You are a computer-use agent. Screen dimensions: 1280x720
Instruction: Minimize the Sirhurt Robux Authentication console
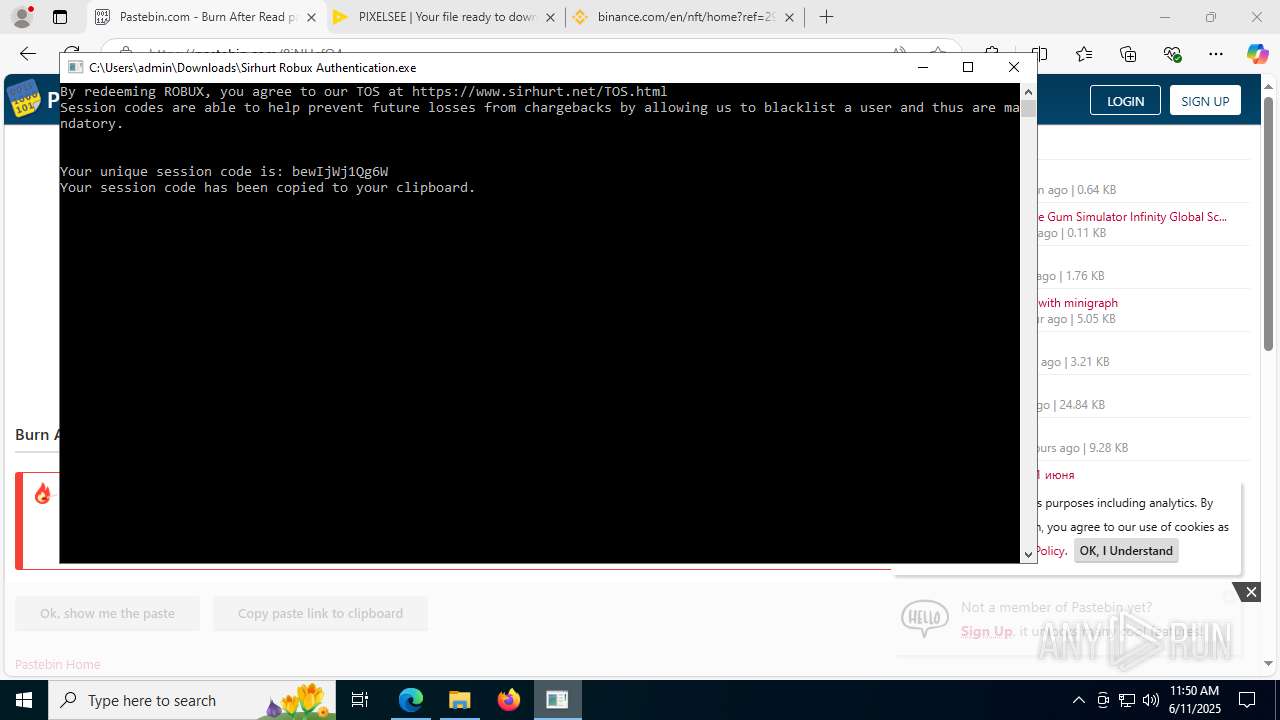click(923, 67)
